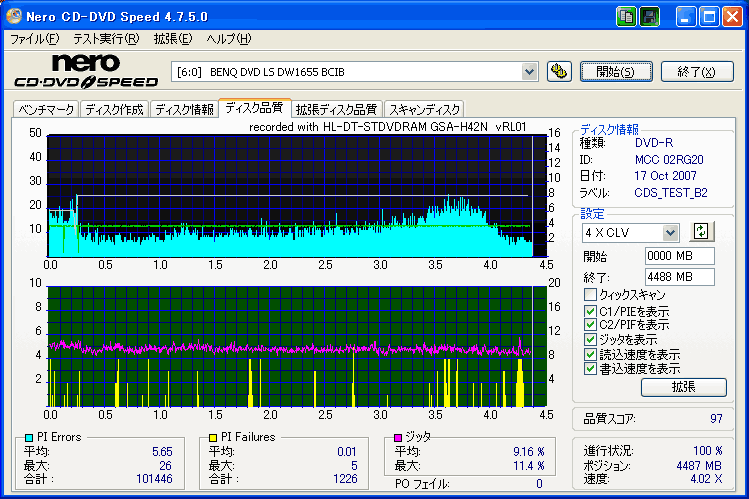Click the speed value 4.02 X

[706, 478]
